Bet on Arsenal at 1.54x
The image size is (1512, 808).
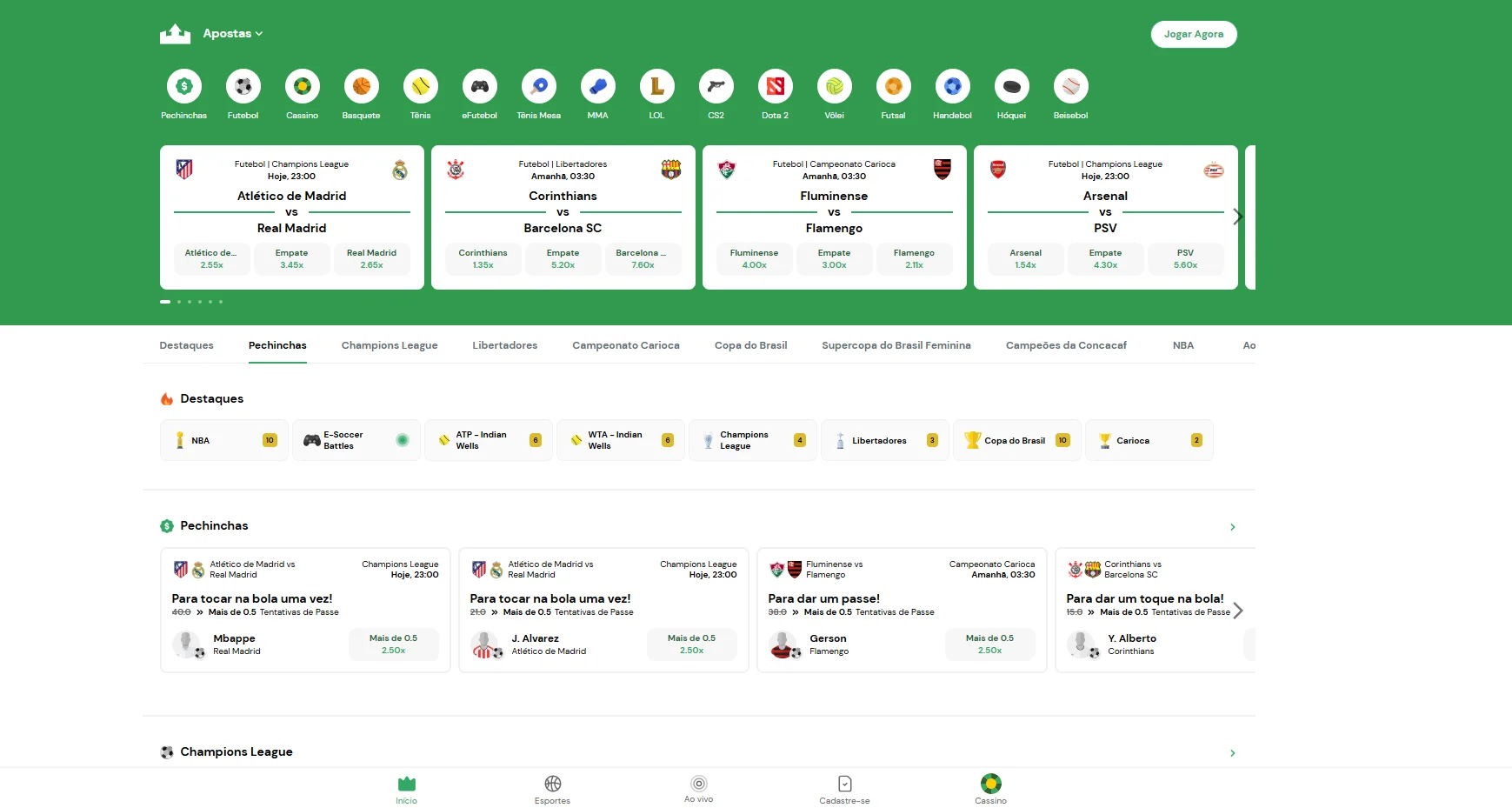pos(1025,259)
